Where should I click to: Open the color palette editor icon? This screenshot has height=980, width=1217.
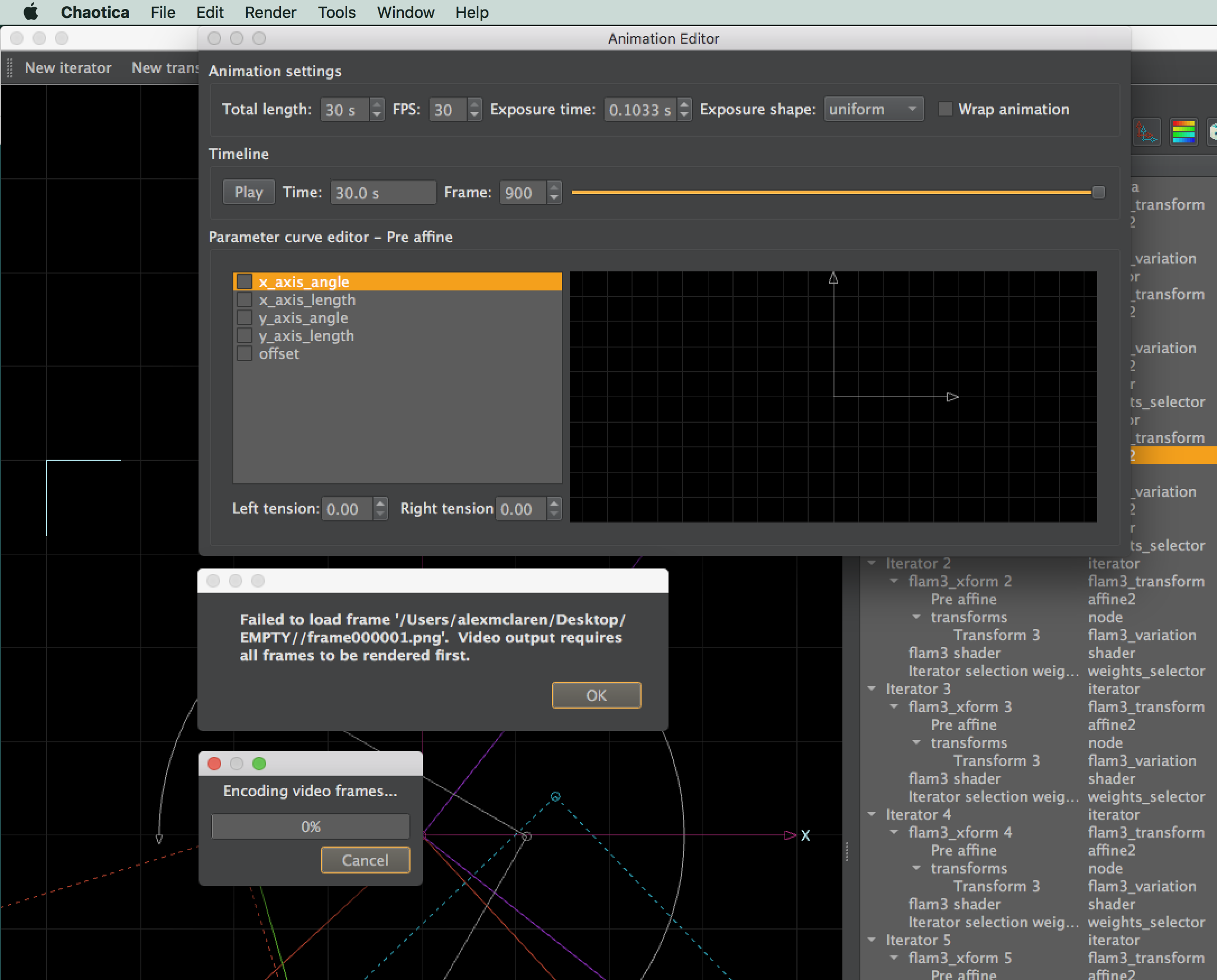pyautogui.click(x=1183, y=132)
